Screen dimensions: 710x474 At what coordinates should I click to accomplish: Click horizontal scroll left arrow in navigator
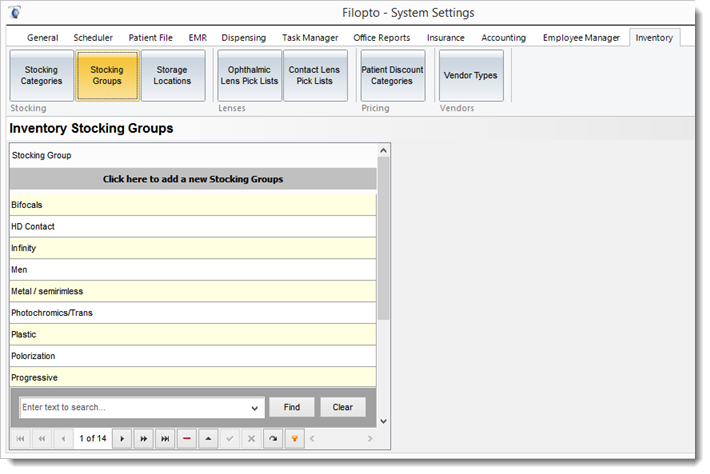click(312, 439)
